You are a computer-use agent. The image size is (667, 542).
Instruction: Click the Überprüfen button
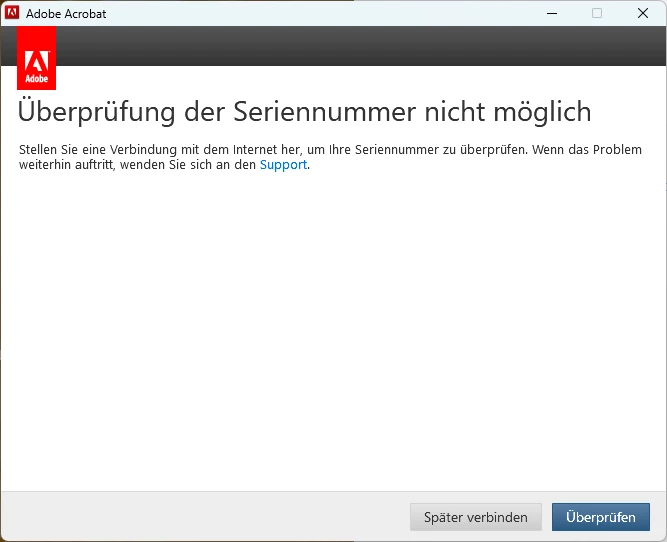coord(601,517)
